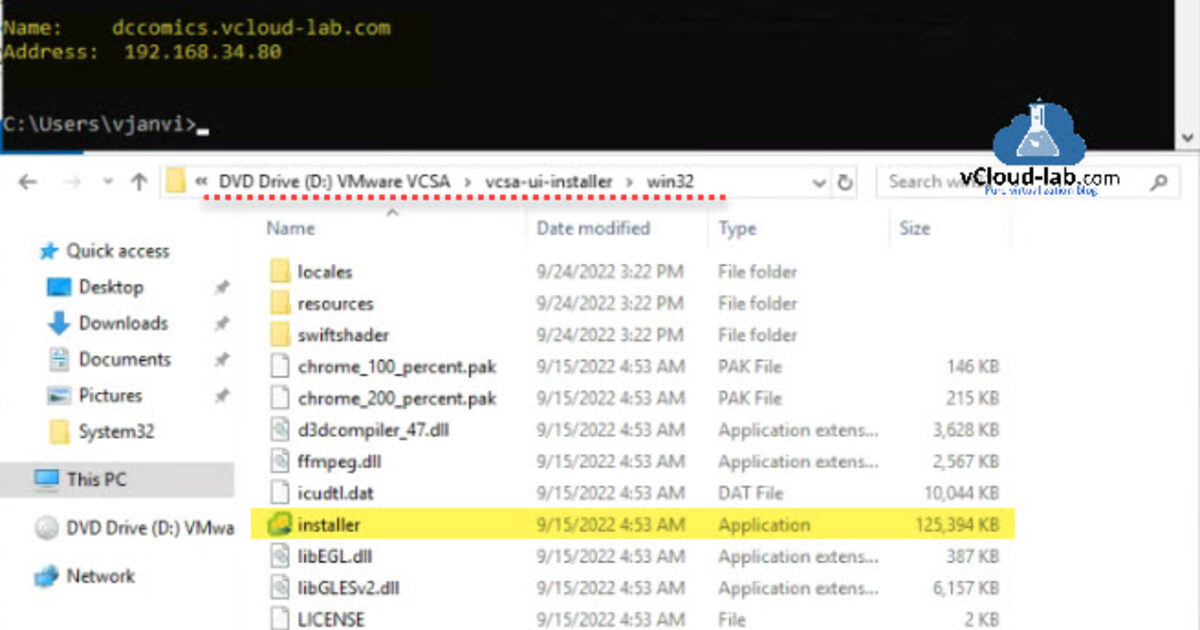Sort files by Date modified column
This screenshot has height=630, width=1200.
tap(593, 228)
